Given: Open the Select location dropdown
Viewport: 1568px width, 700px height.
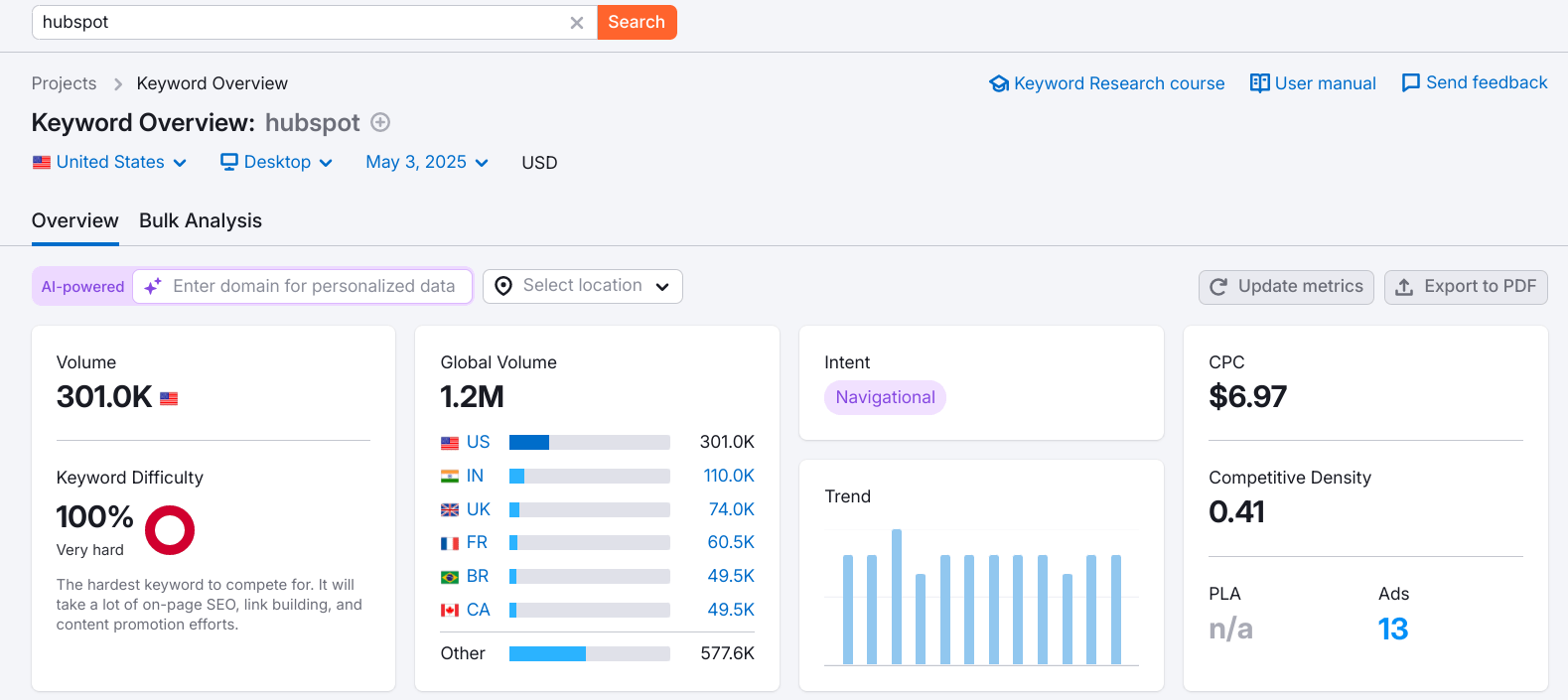Looking at the screenshot, I should 583,286.
